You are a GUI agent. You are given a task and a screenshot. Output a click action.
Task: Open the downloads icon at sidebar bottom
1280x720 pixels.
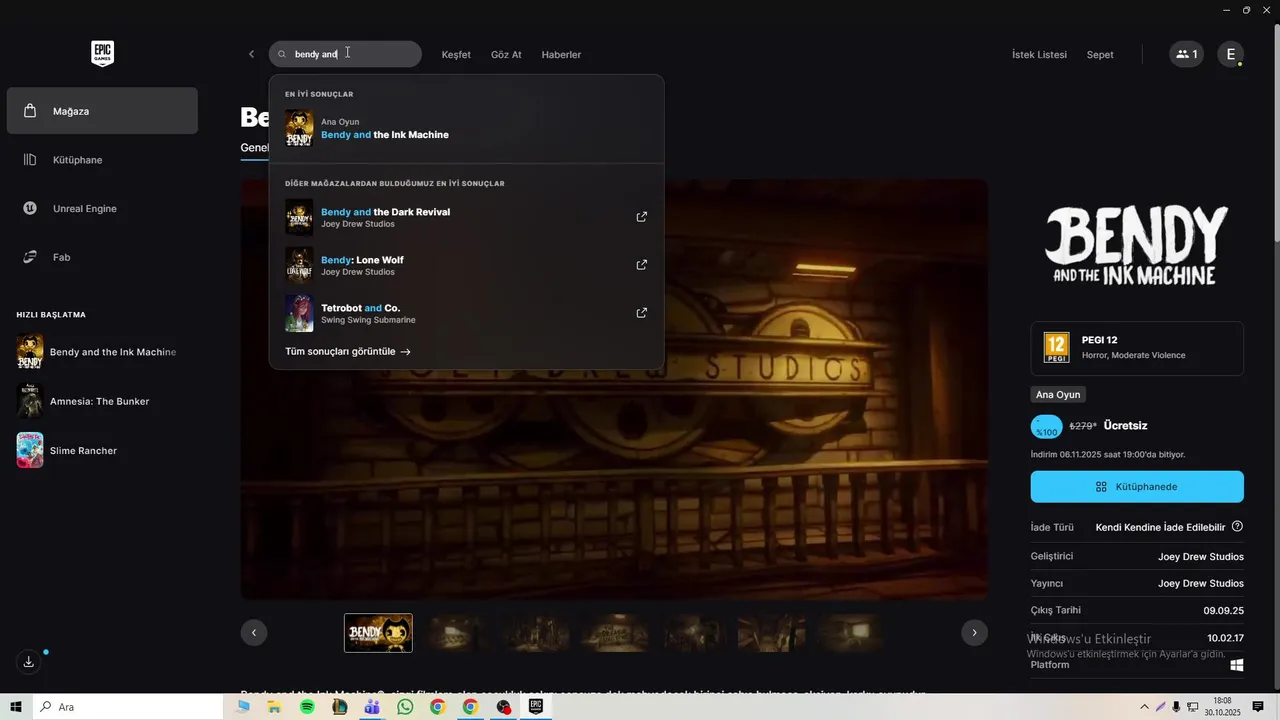point(29,662)
